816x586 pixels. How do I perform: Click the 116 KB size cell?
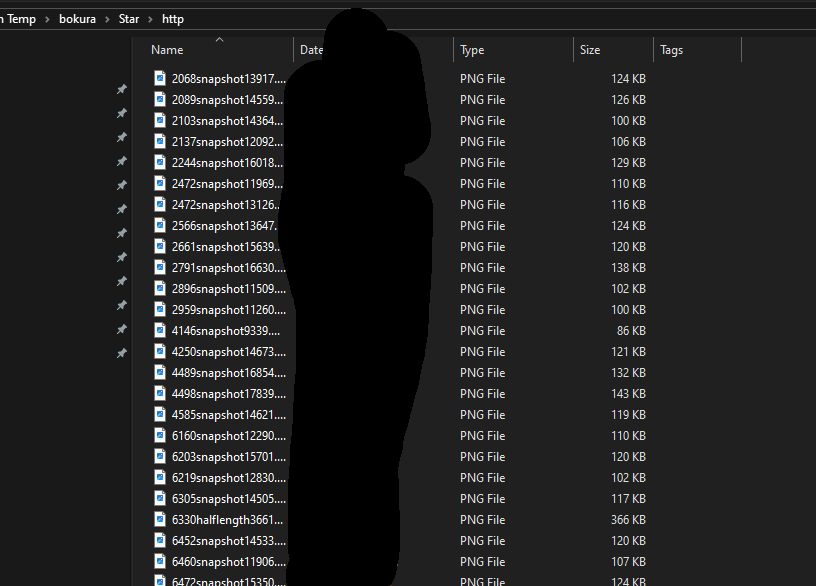click(x=628, y=205)
